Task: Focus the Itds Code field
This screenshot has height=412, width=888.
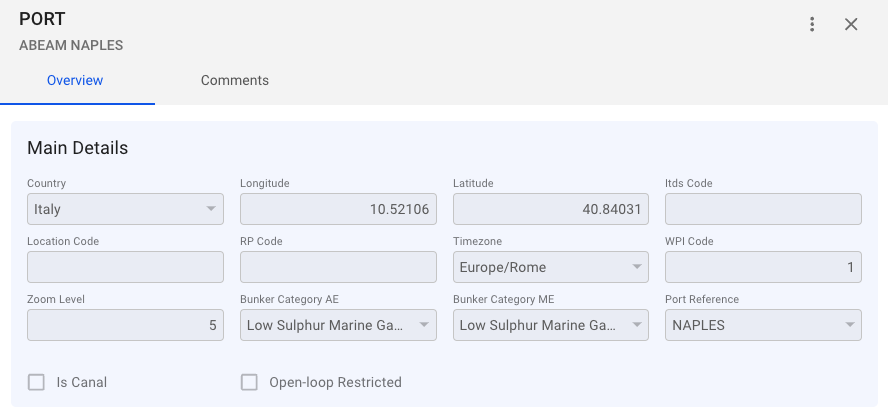Action: coord(763,209)
